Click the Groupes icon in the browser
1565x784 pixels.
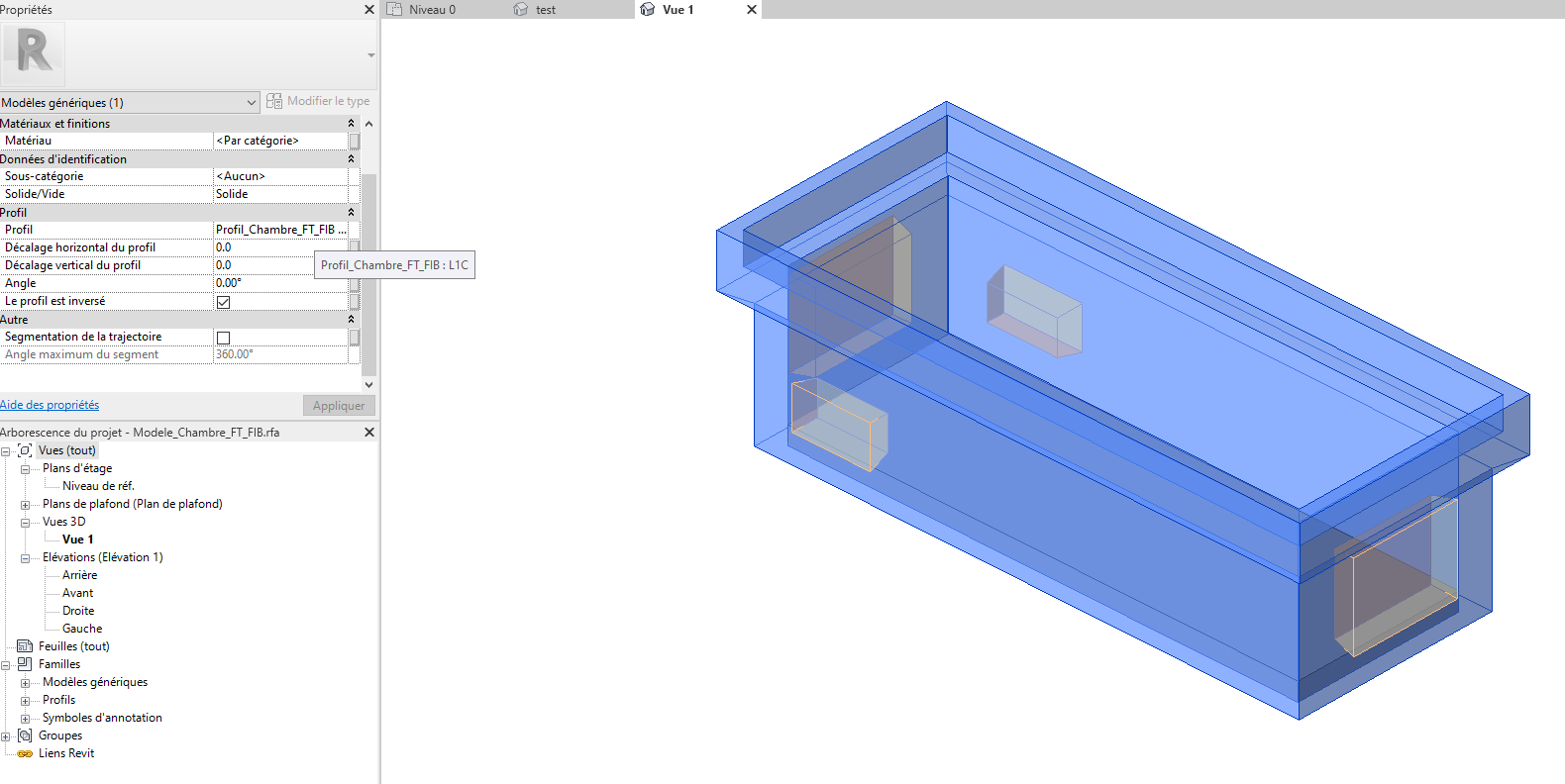25,735
